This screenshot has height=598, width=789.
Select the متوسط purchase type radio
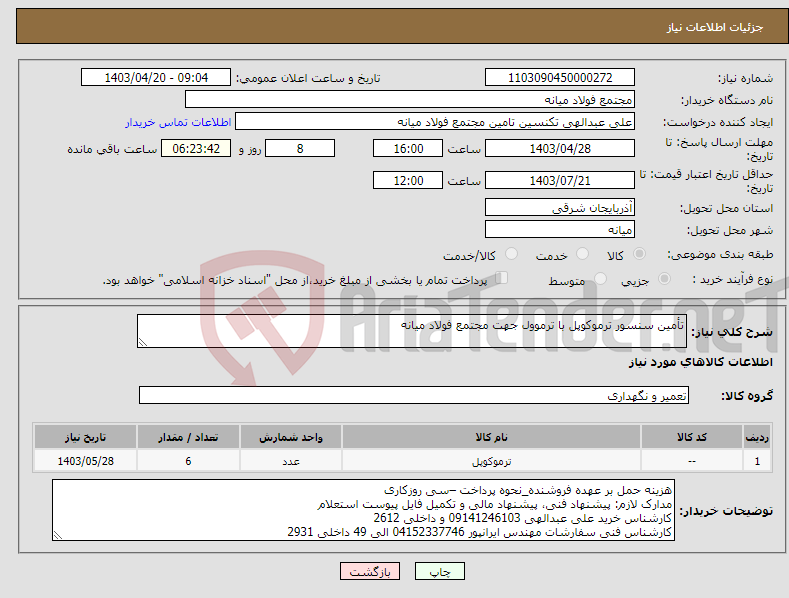pyautogui.click(x=600, y=278)
